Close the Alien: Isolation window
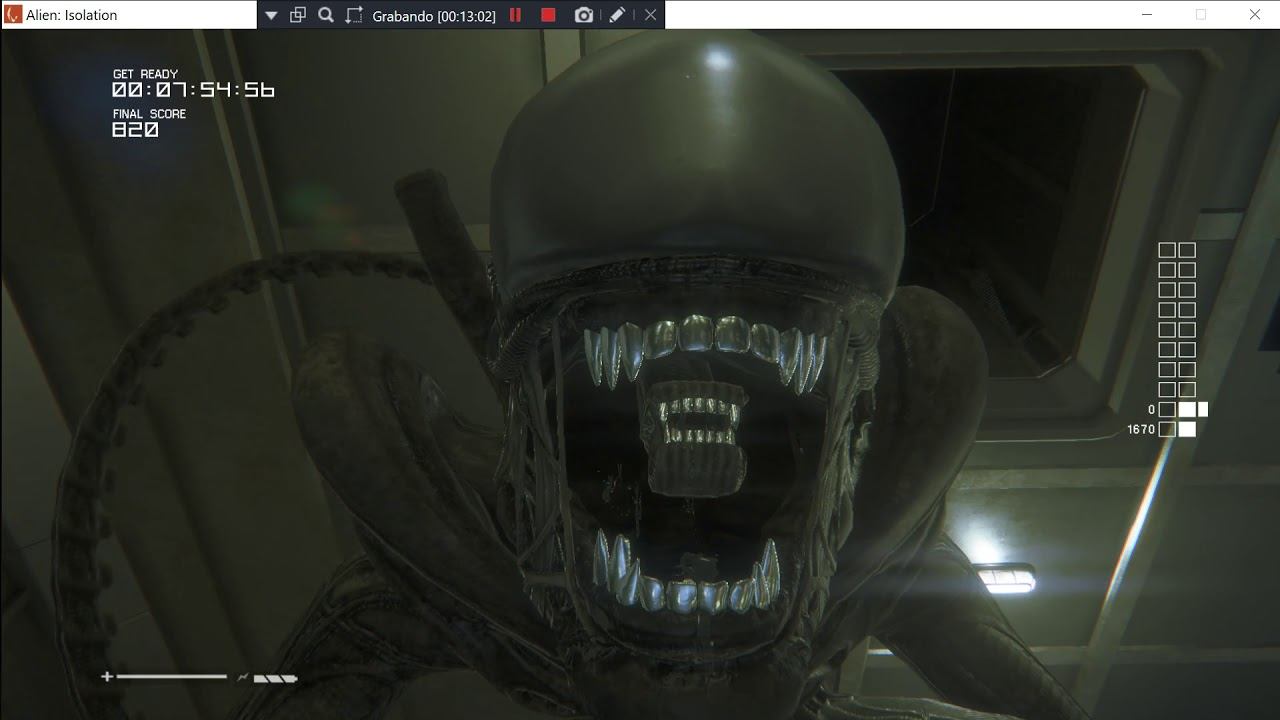This screenshot has width=1280, height=720. click(x=1255, y=15)
